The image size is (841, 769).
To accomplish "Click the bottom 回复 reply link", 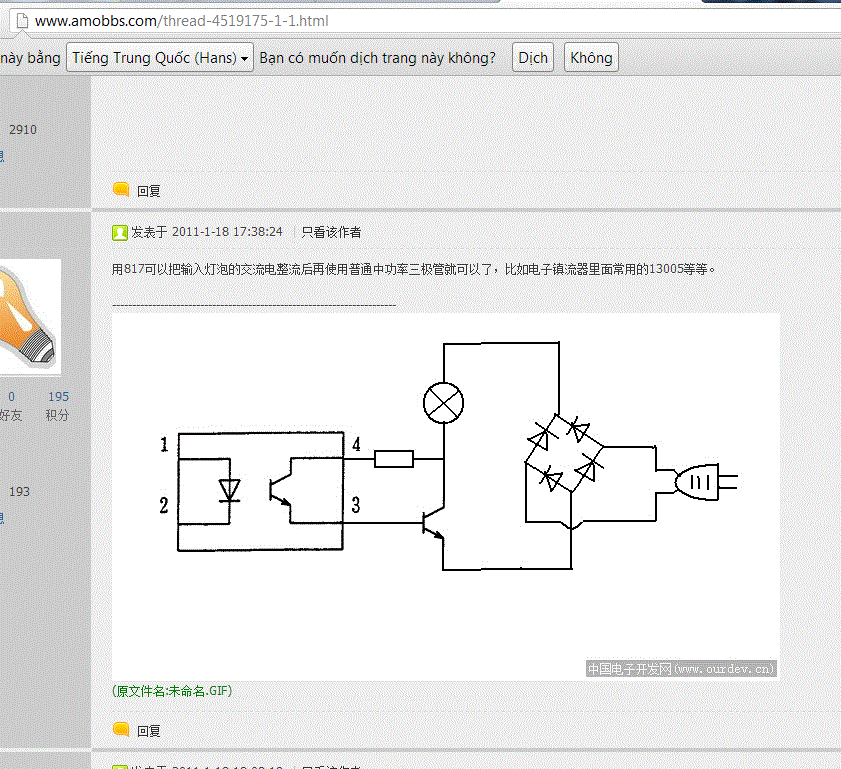I will tap(149, 731).
